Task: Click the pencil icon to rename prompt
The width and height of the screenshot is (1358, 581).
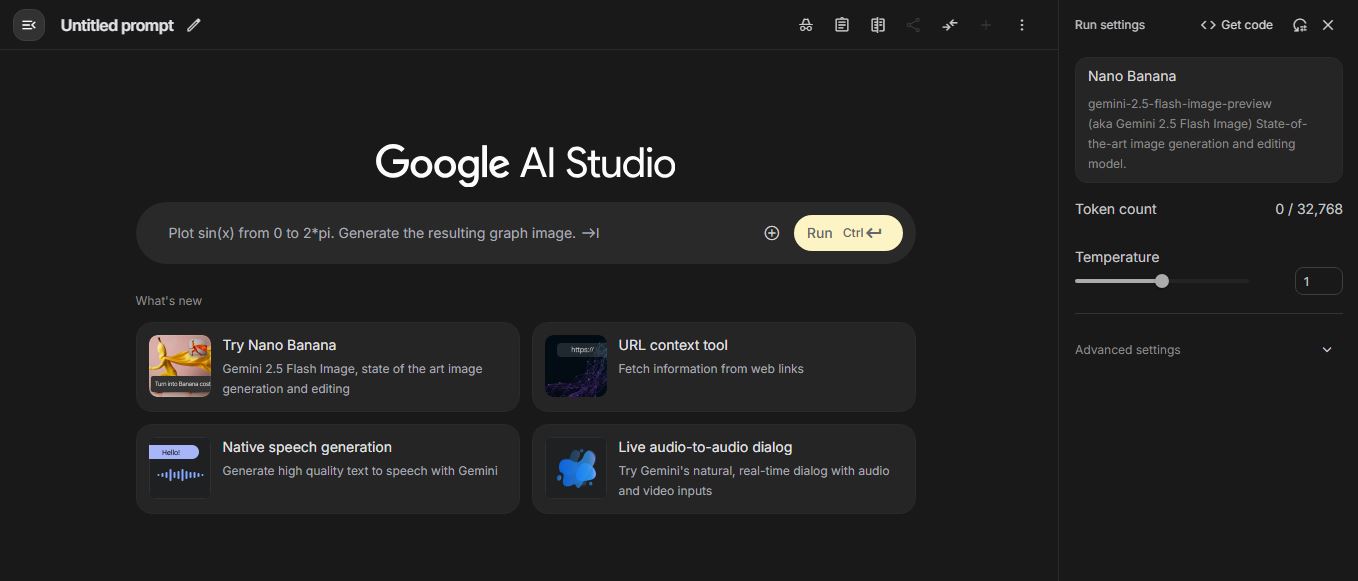Action: click(x=194, y=25)
